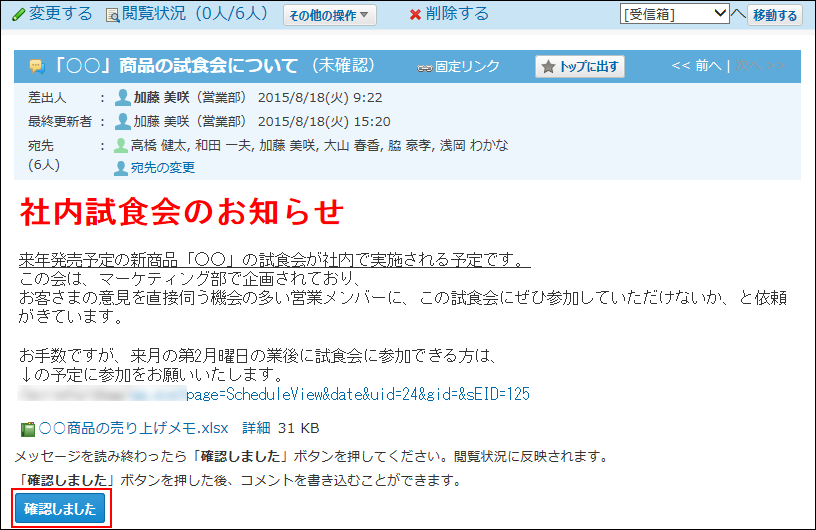Open the 固定リンク permalink
This screenshot has width=816, height=530.
[x=467, y=67]
